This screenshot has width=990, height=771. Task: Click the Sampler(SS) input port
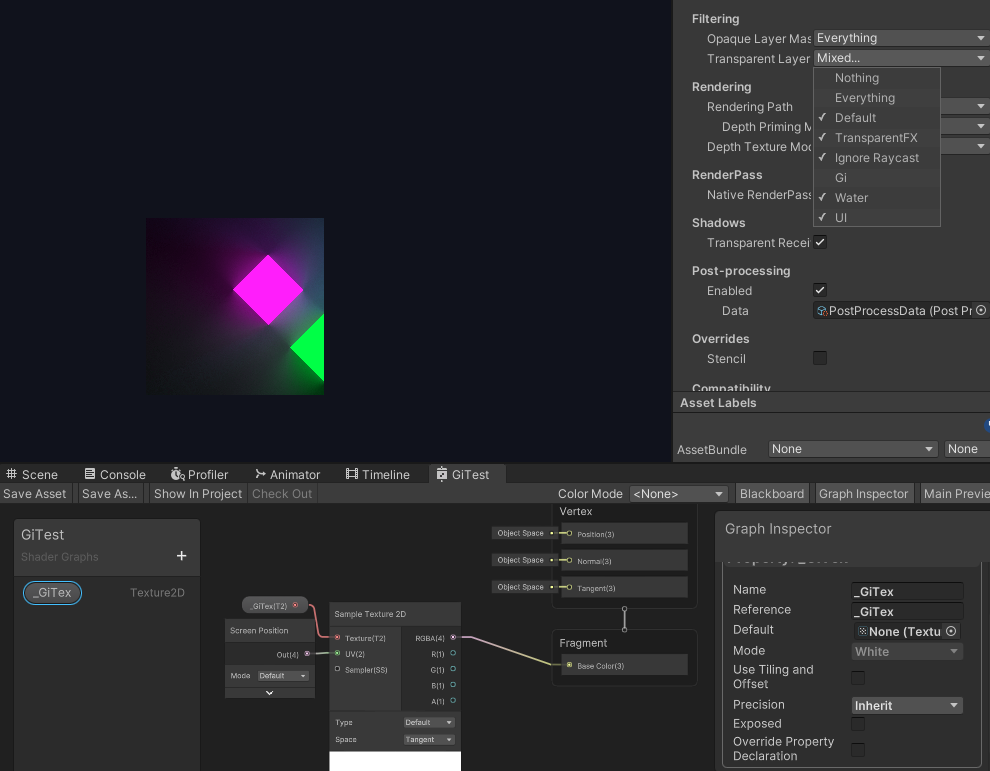[337, 669]
